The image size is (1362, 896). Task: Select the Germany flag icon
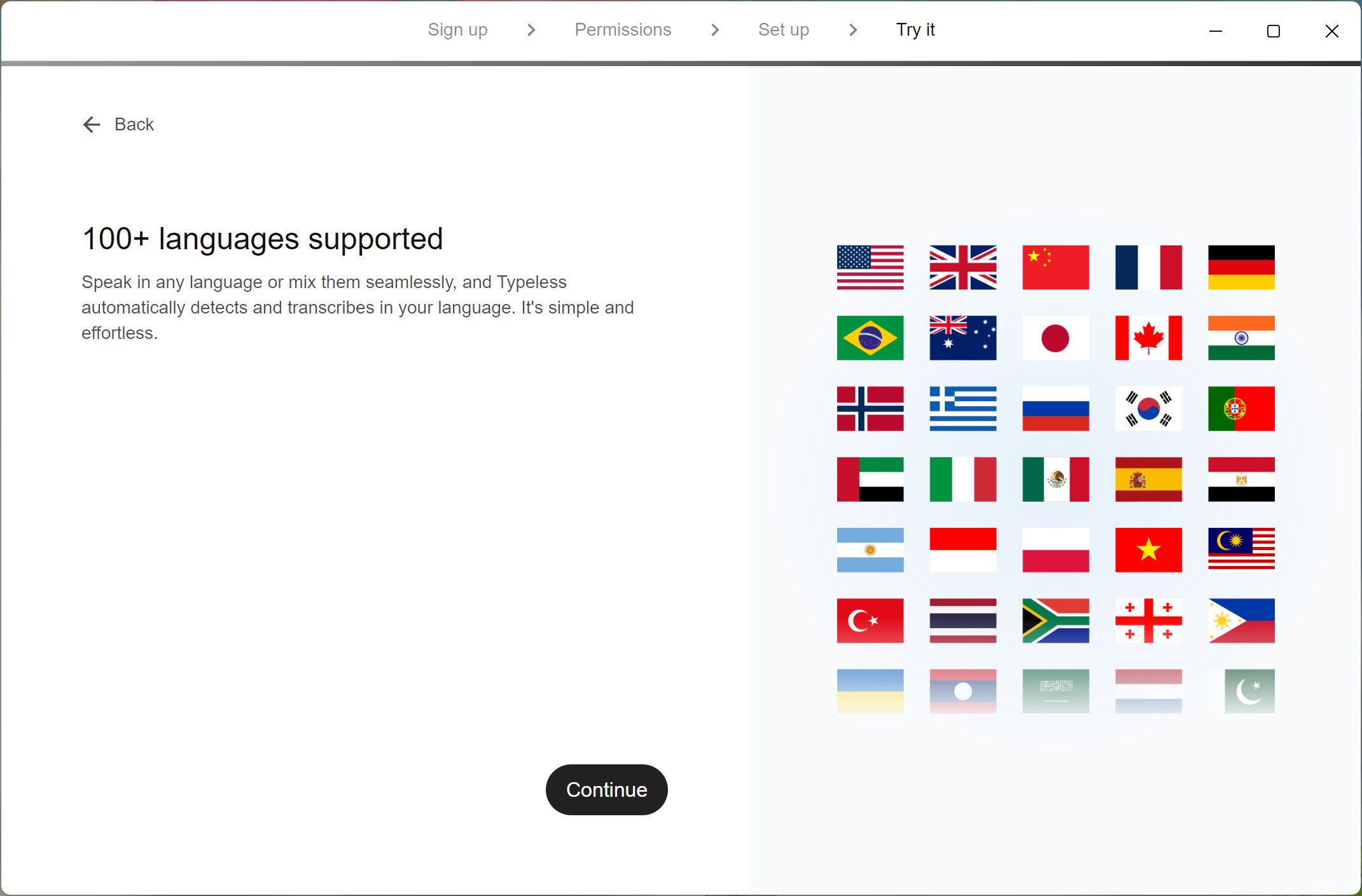1240,267
